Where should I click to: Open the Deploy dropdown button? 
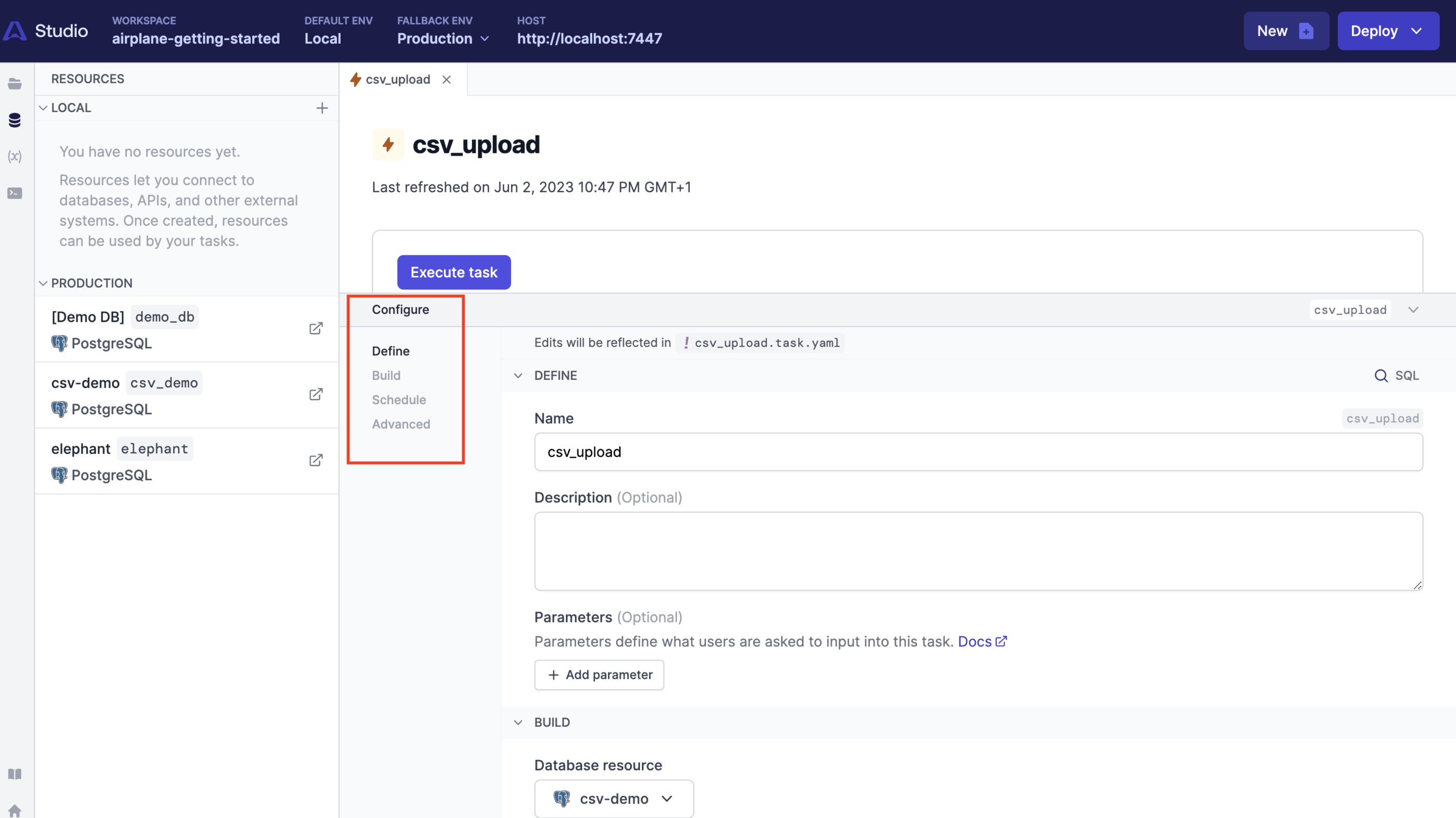[x=1387, y=31]
